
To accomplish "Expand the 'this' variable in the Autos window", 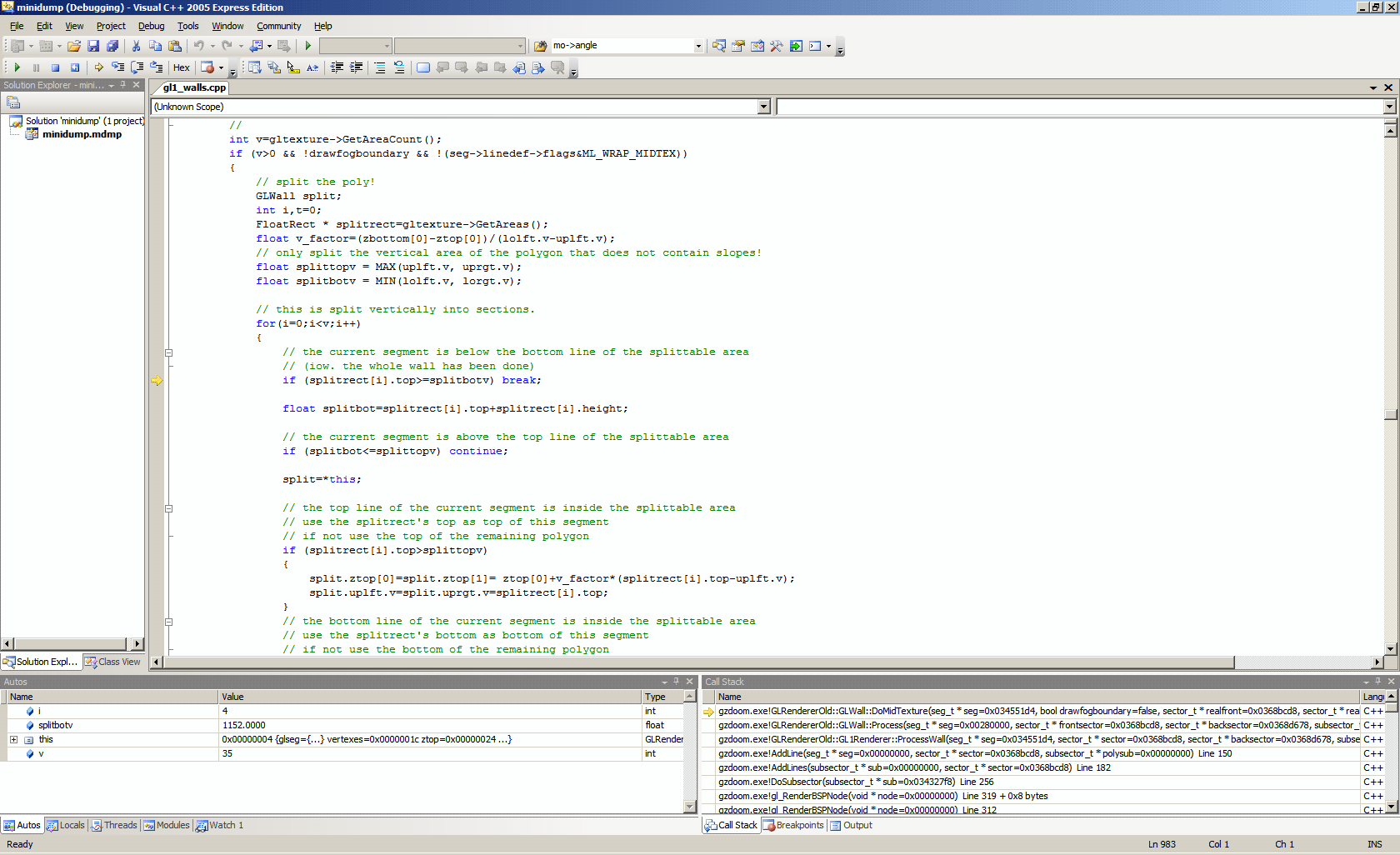I will [x=13, y=740].
